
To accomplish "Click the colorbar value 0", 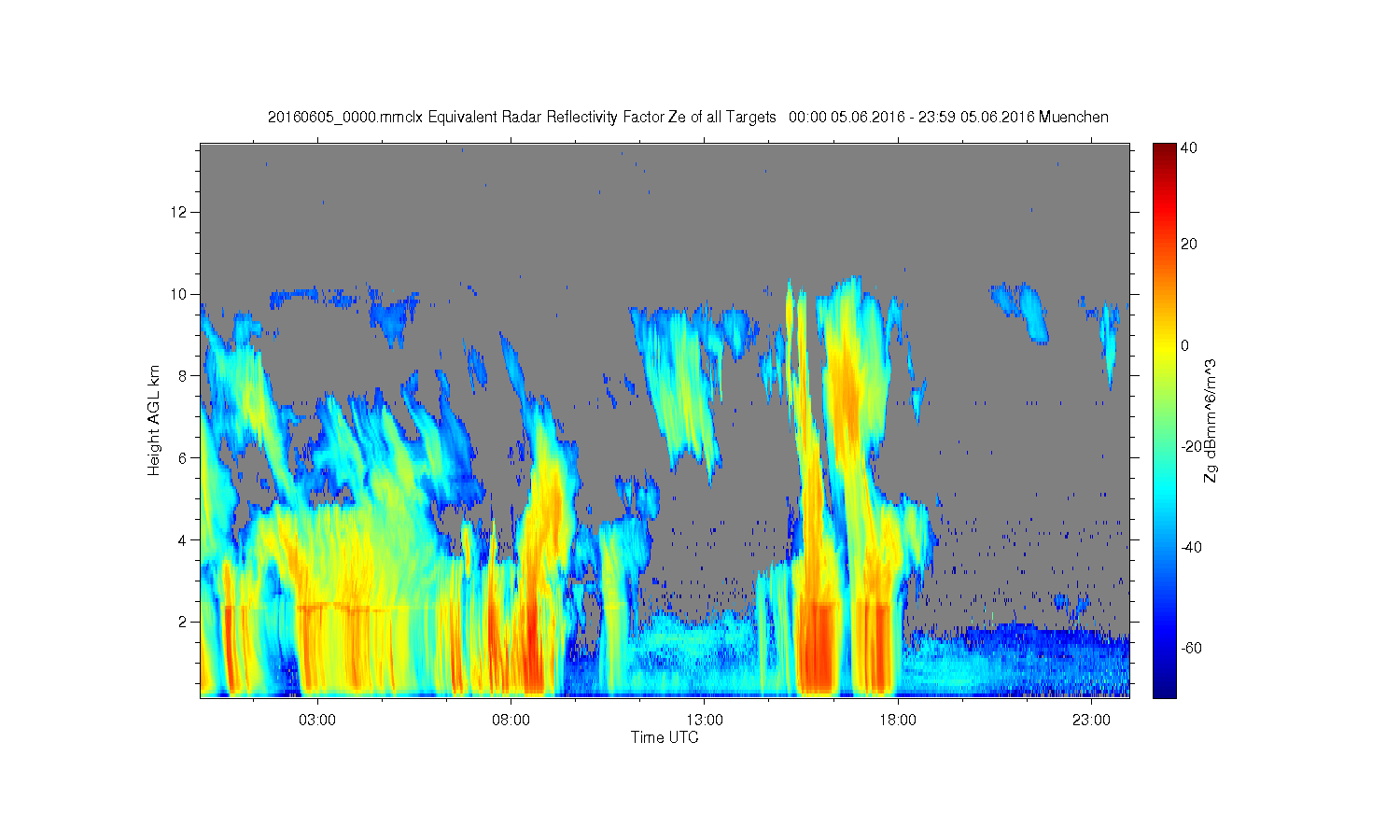I will (x=1185, y=345).
